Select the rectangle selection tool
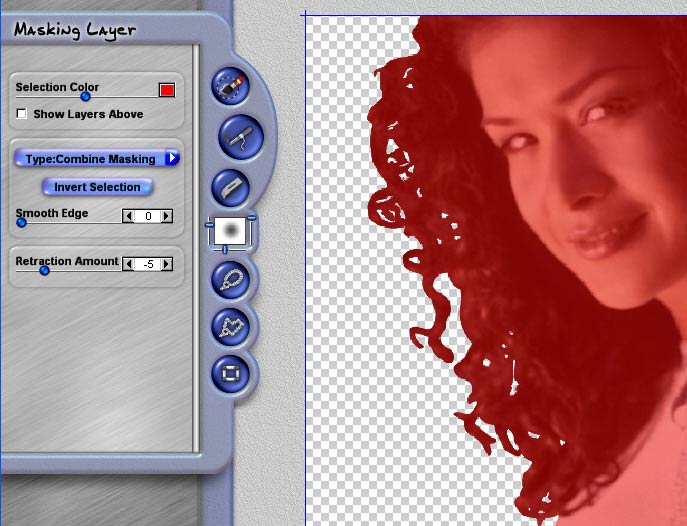This screenshot has width=687, height=526. pos(230,374)
